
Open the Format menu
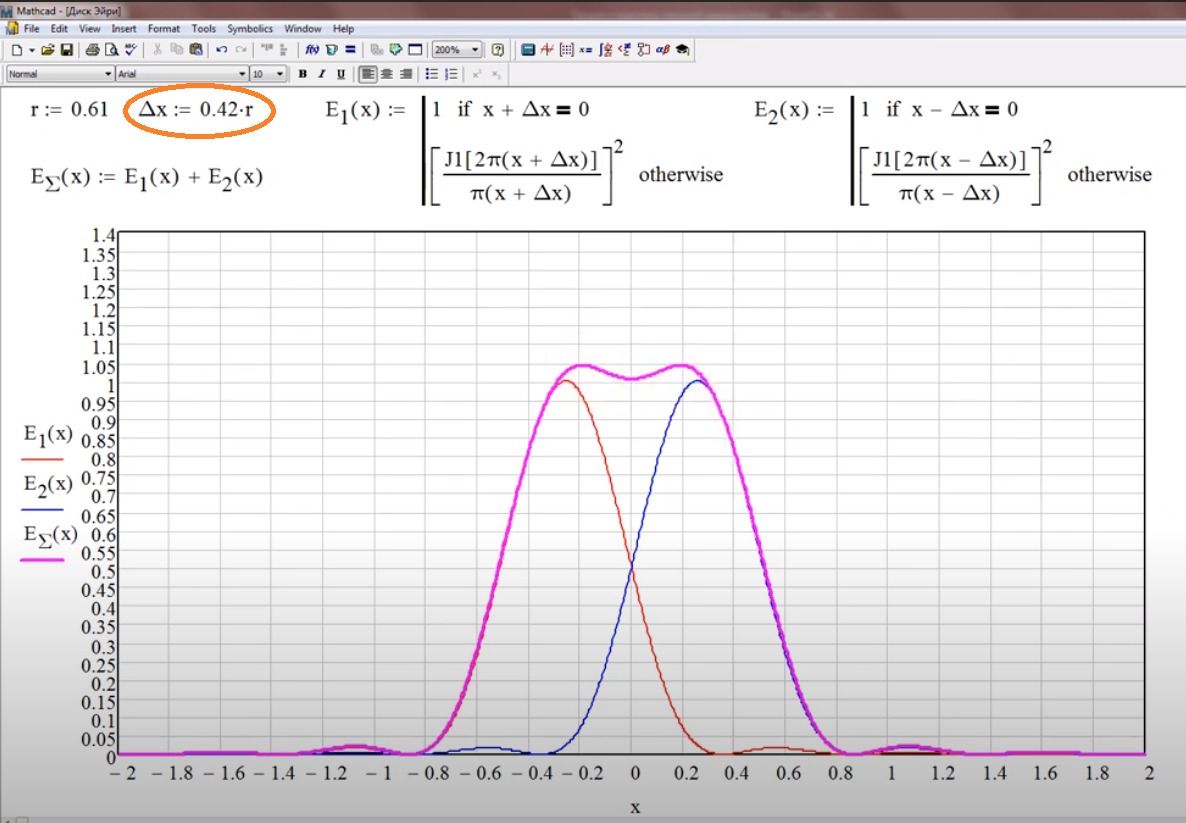coord(163,29)
